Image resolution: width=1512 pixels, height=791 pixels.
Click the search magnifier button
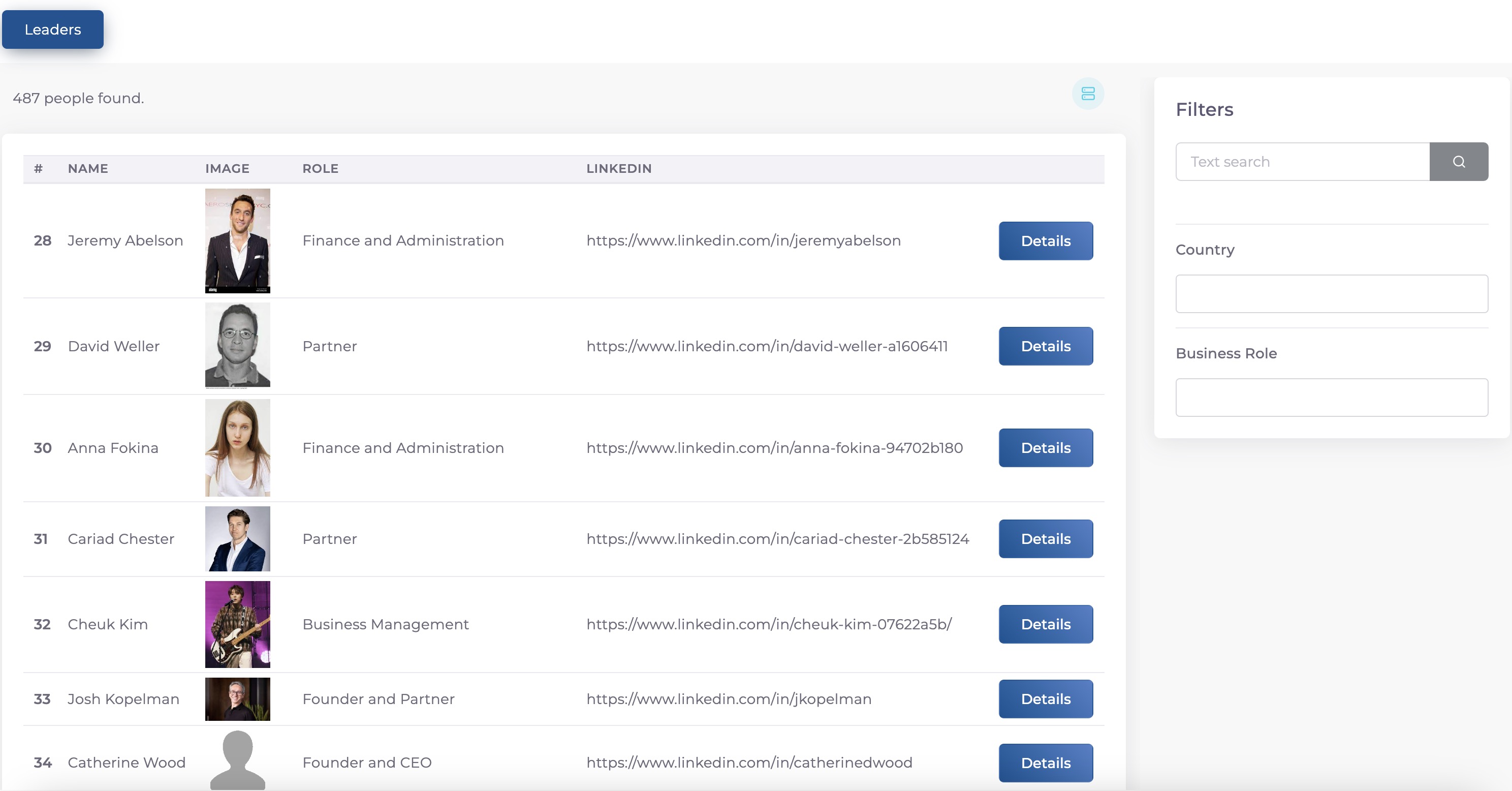tap(1459, 162)
